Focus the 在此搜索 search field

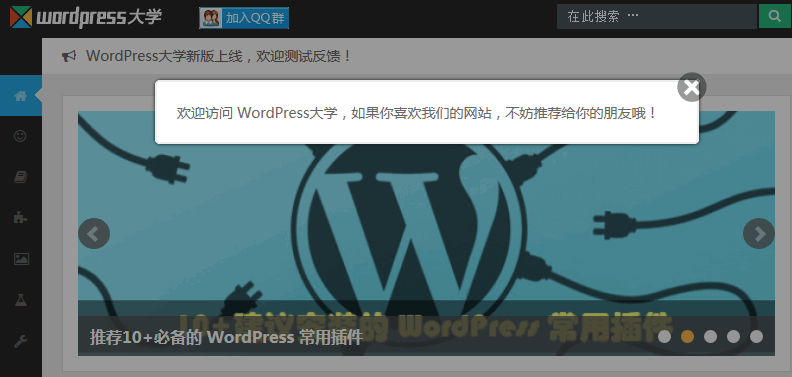pyautogui.click(x=657, y=16)
